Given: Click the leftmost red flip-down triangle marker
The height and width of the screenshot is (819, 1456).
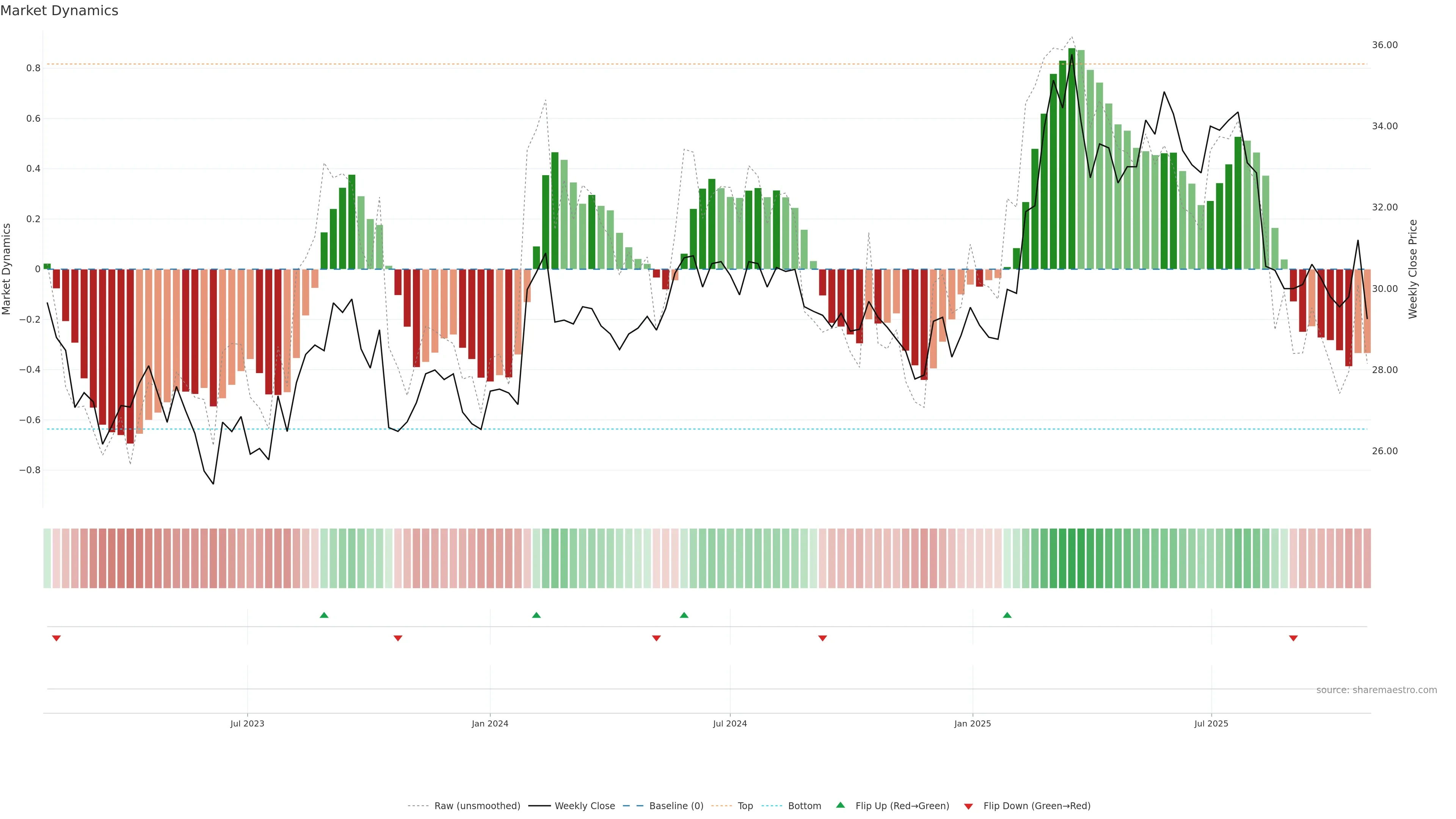Looking at the screenshot, I should pos(56,638).
